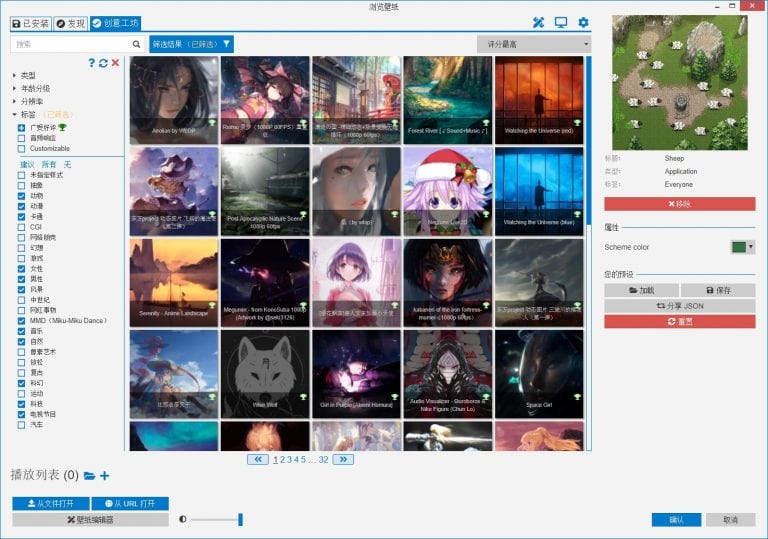Open settings with the gear icon
The width and height of the screenshot is (768, 539).
[x=583, y=23]
